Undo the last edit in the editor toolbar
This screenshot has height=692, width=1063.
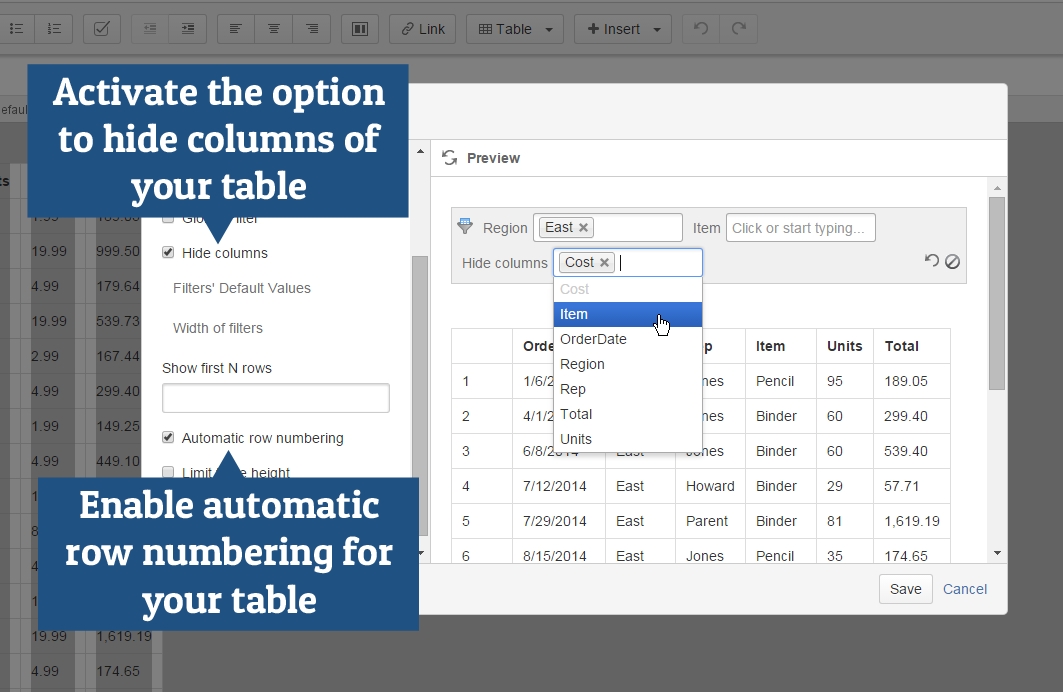click(701, 29)
